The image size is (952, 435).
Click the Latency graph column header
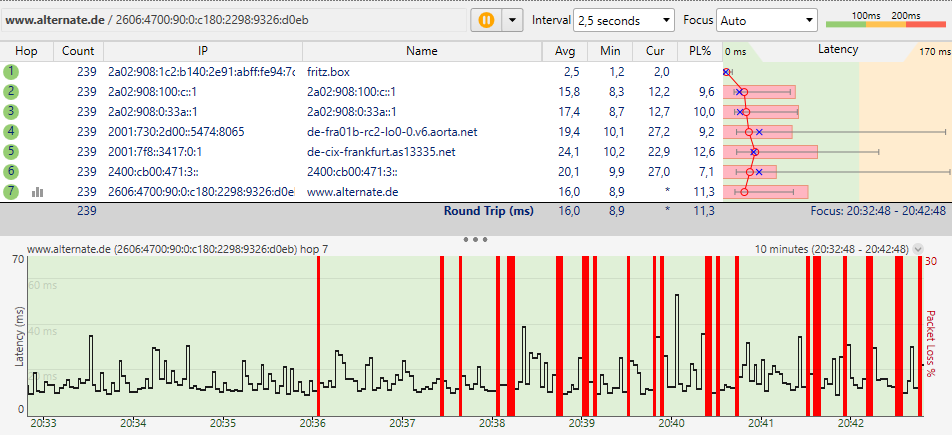tap(837, 50)
